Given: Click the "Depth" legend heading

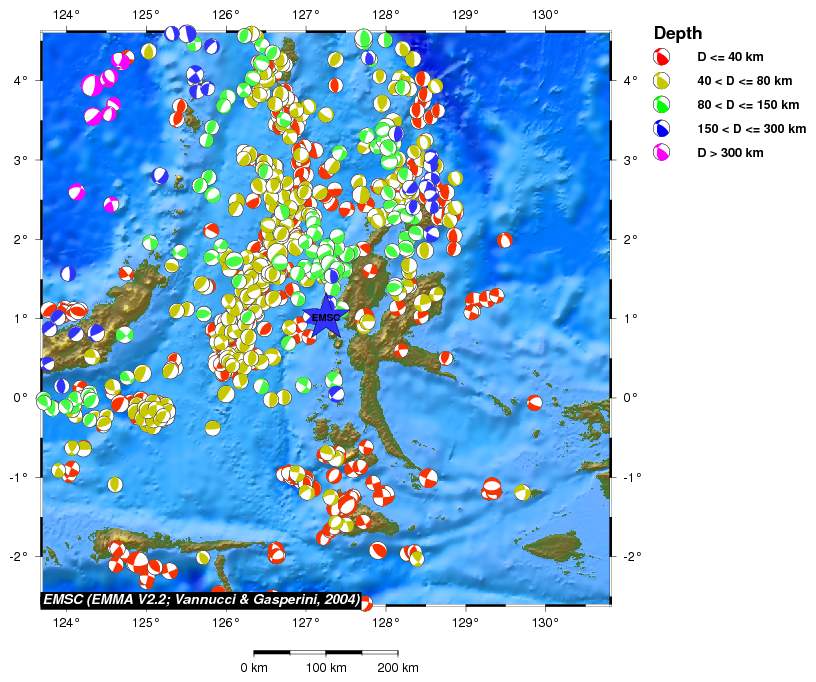Looking at the screenshot, I should coord(677,33).
